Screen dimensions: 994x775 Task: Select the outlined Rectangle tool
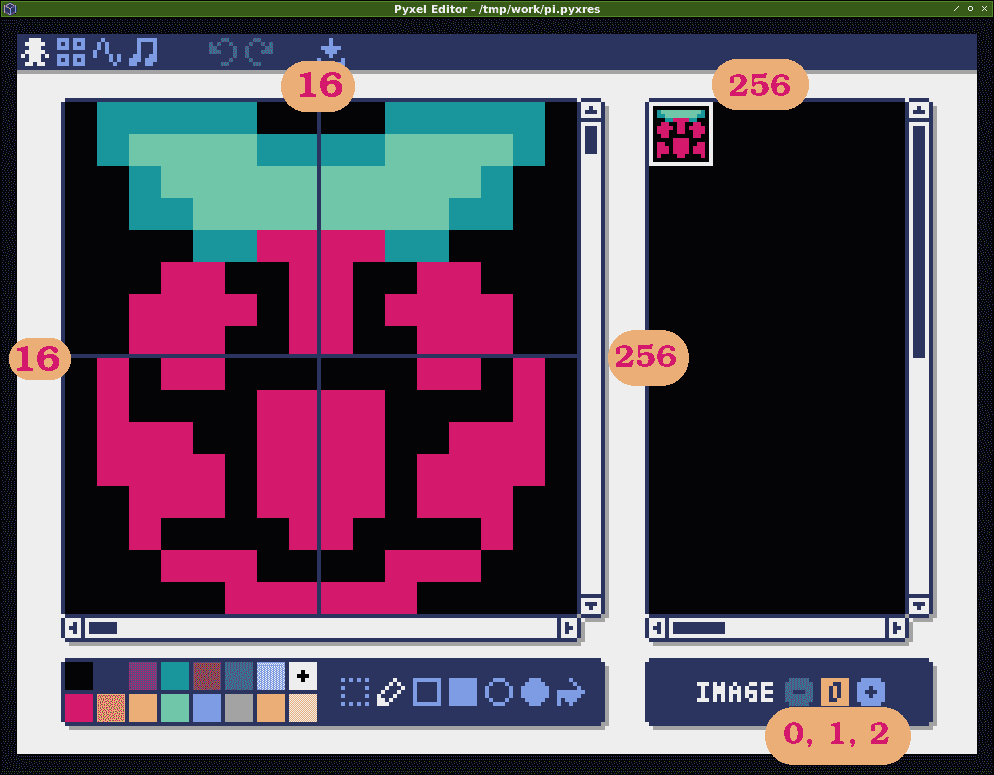[427, 692]
